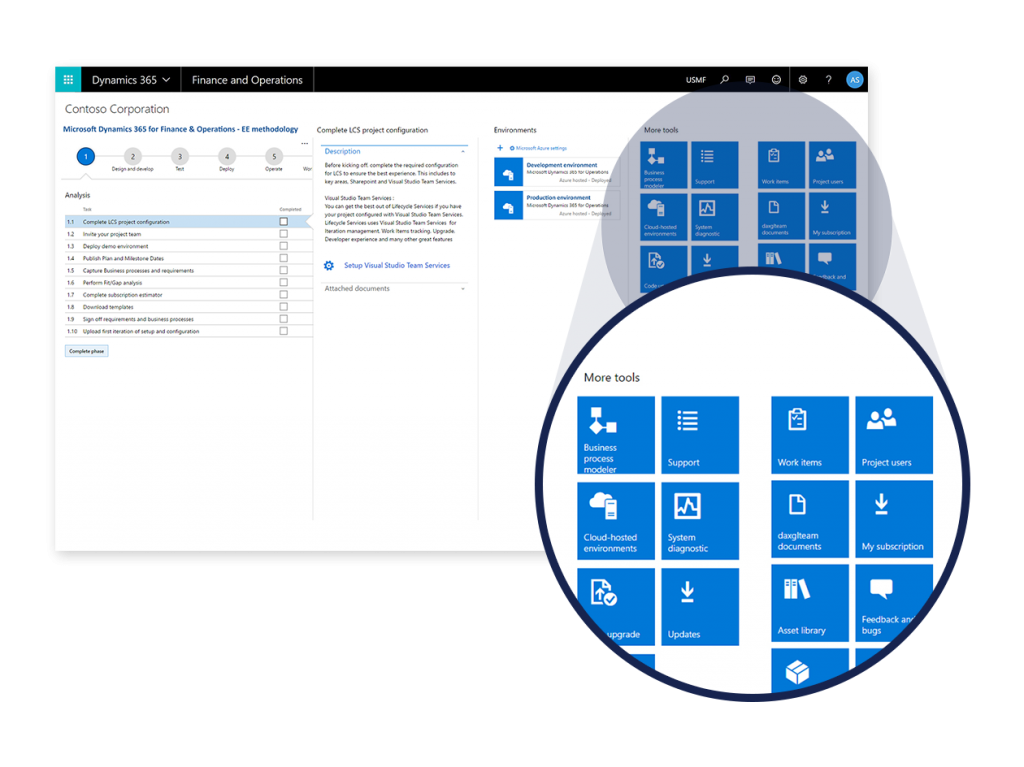Click the EE methodology title link
This screenshot has height=767, width=1024.
point(180,129)
